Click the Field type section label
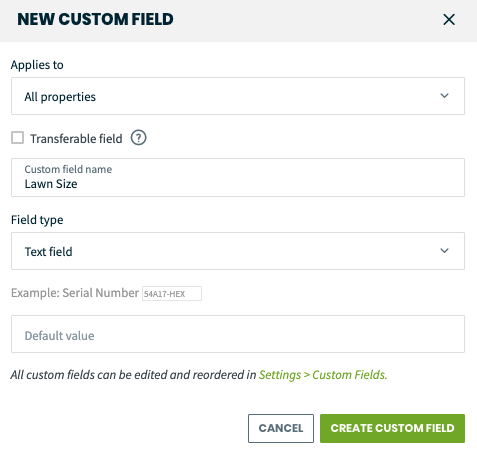Image resolution: width=477 pixels, height=454 pixels. click(37, 220)
